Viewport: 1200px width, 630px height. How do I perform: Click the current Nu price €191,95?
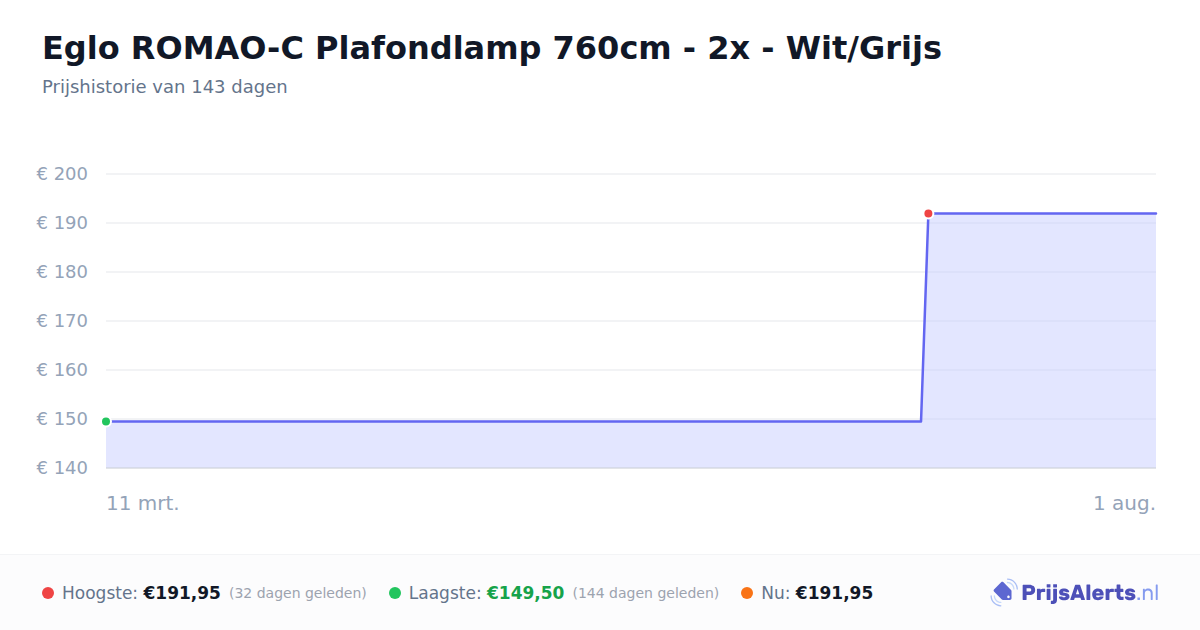834,593
